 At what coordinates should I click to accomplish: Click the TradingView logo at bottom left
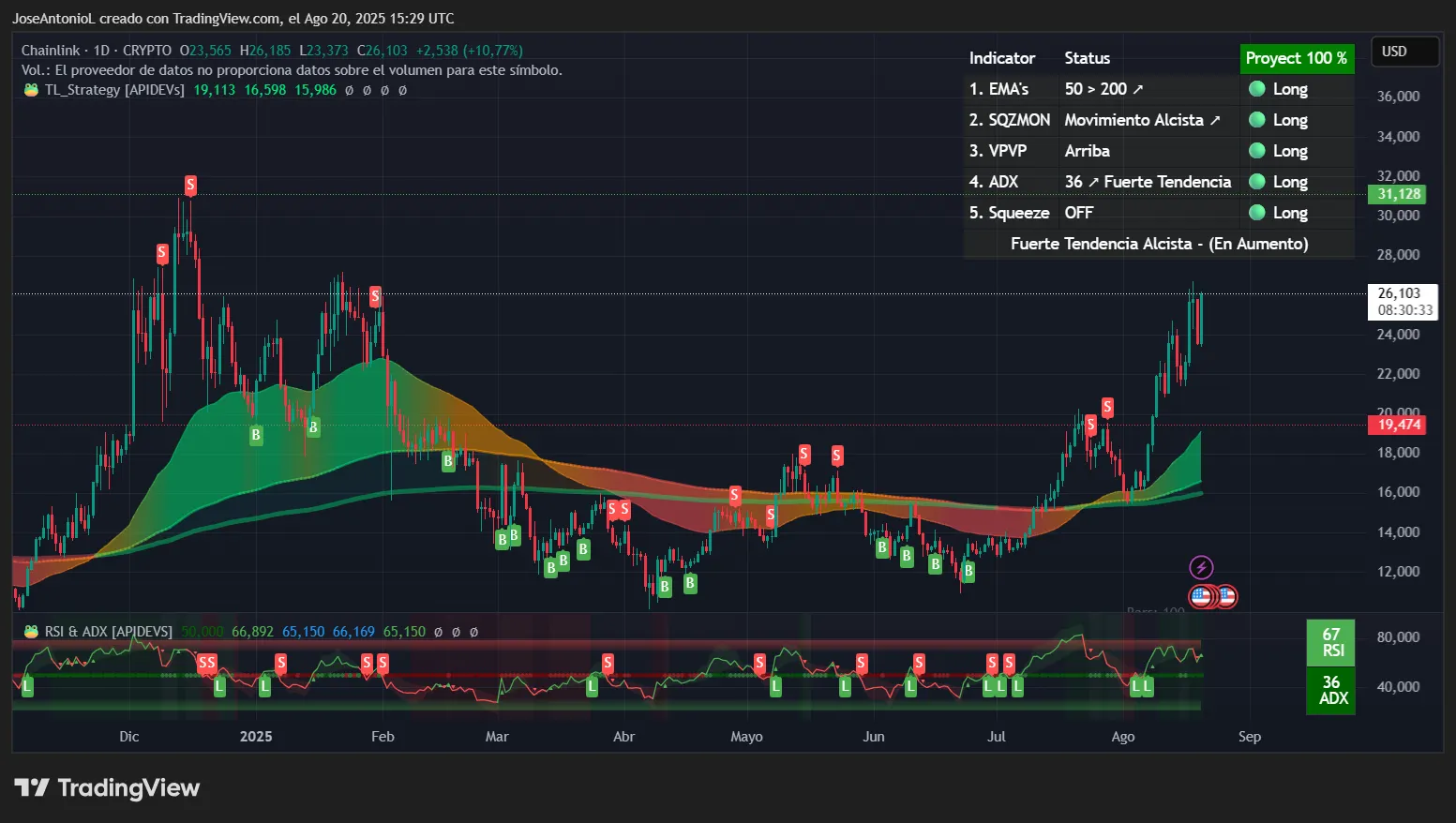coord(108,787)
